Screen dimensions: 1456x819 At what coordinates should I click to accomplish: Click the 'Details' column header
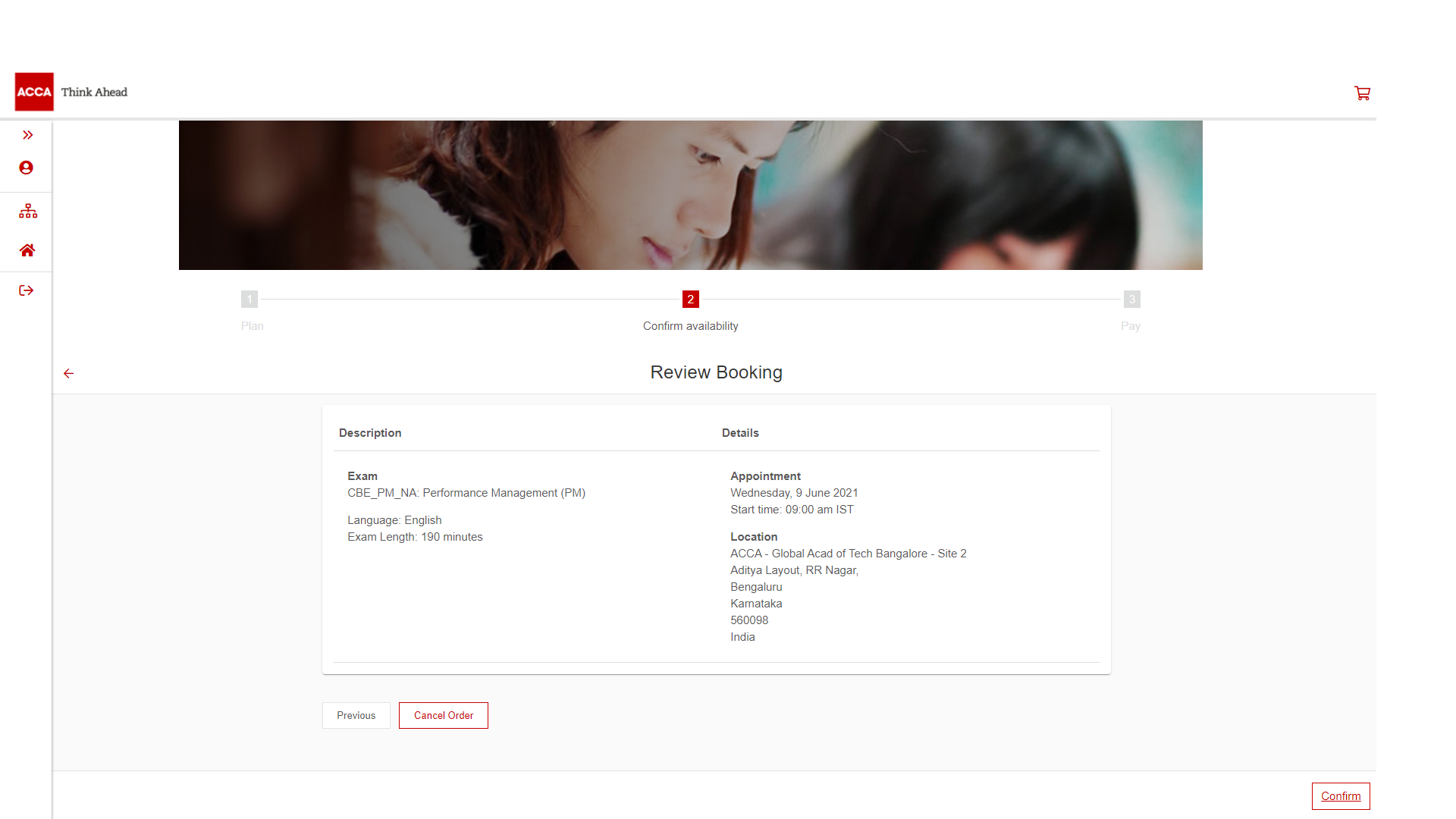tap(740, 433)
